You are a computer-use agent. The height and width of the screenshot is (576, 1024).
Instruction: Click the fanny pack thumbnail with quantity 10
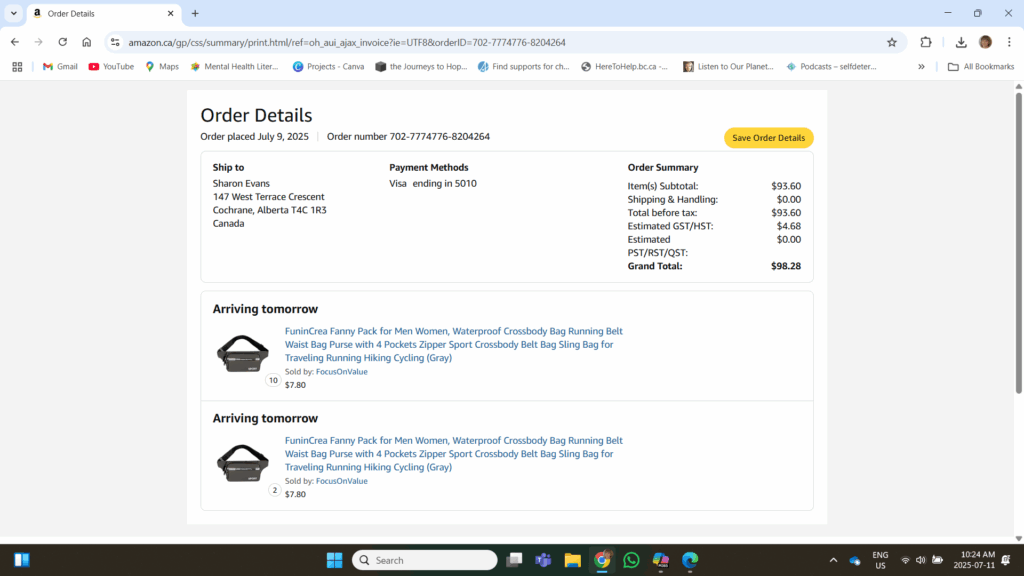click(x=242, y=353)
